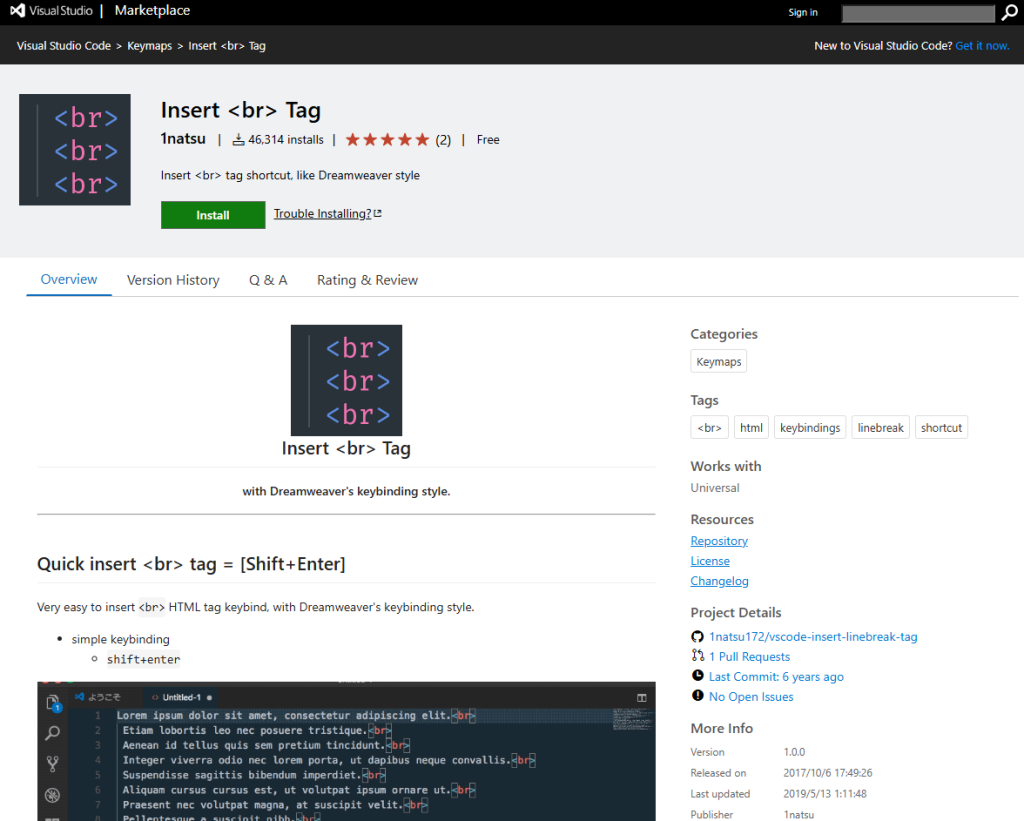The height and width of the screenshot is (821, 1024).
Task: Click the Search icon in the editor screenshot
Action: click(x=53, y=733)
